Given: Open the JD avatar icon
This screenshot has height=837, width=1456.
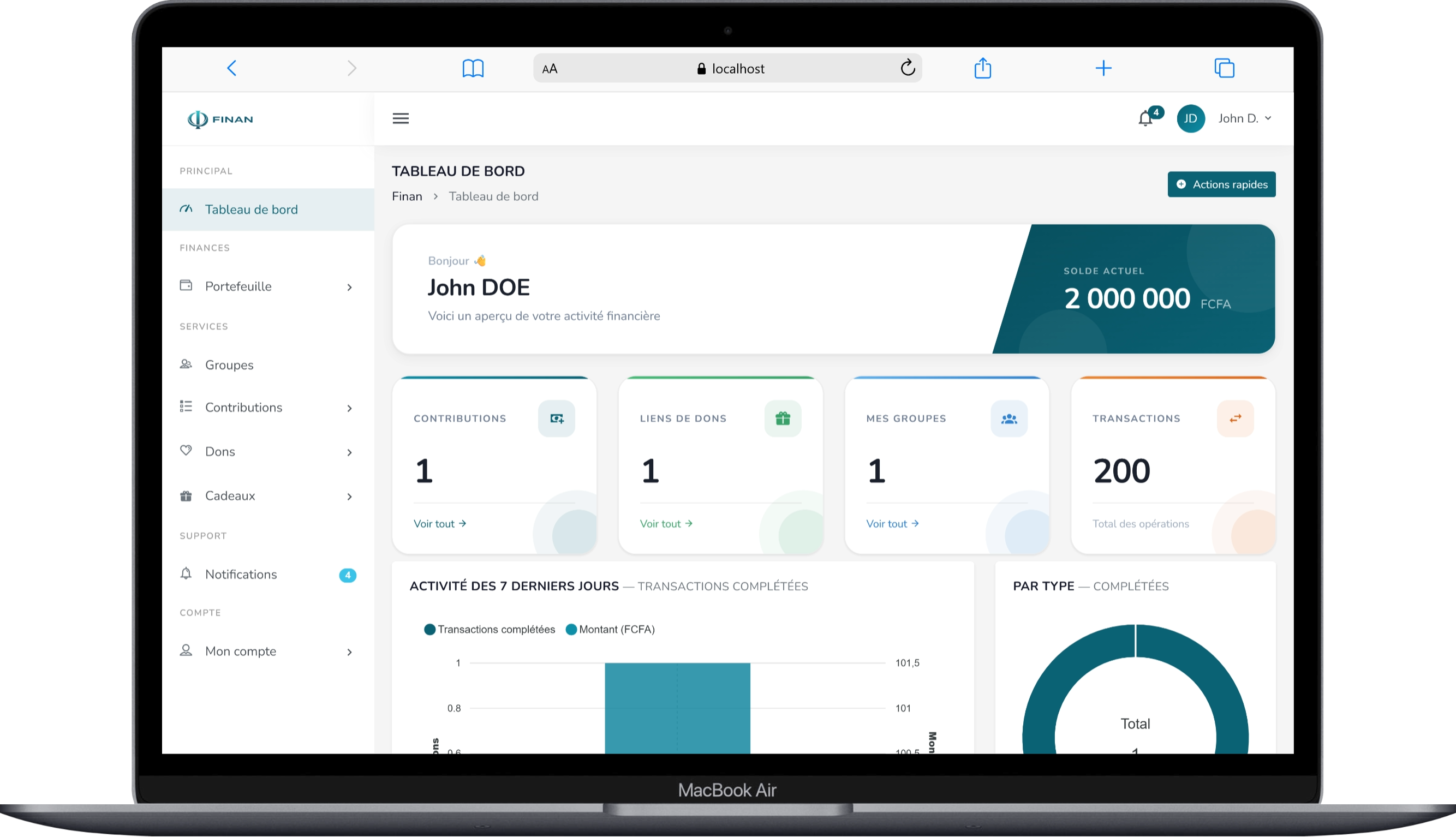Looking at the screenshot, I should click(x=1191, y=118).
